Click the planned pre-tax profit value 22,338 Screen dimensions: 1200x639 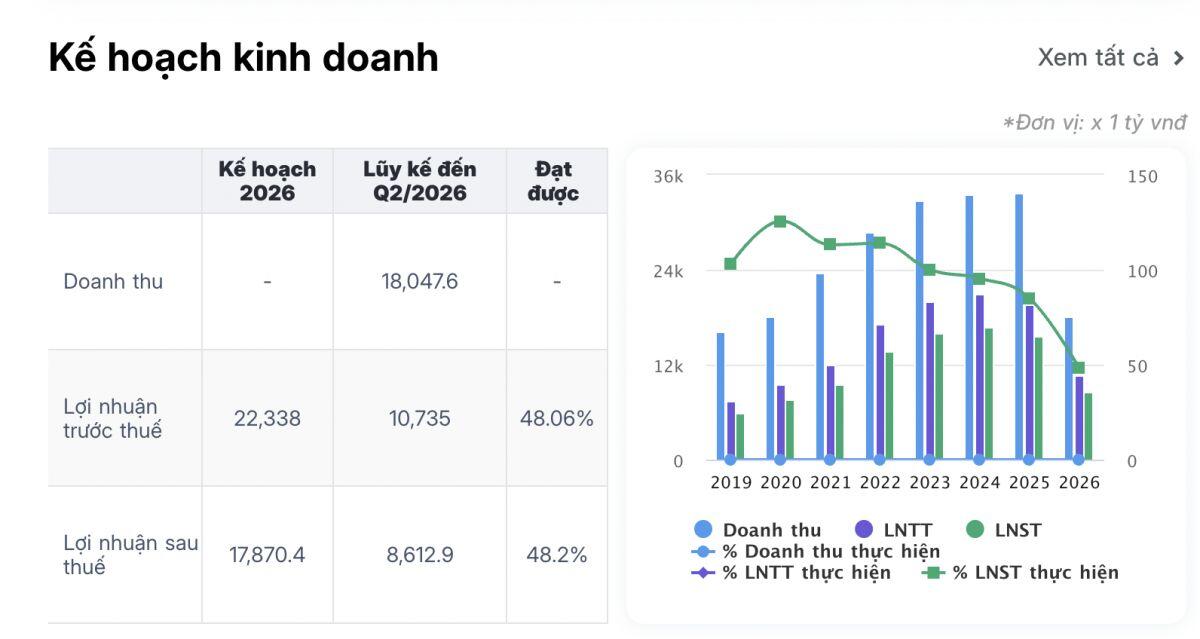tap(267, 418)
